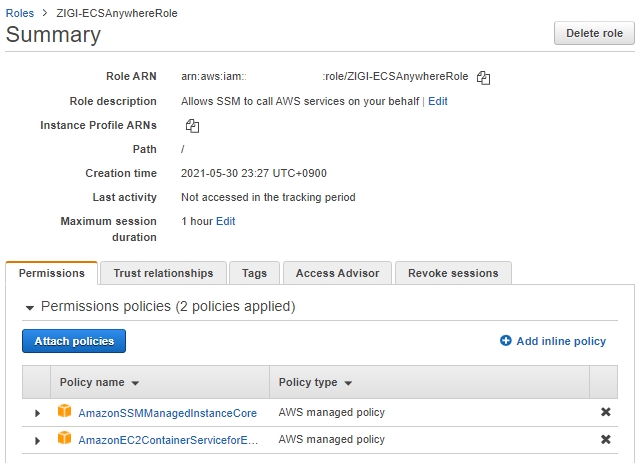Sort by Policy name column arrow
This screenshot has height=463, width=638.
(135, 383)
